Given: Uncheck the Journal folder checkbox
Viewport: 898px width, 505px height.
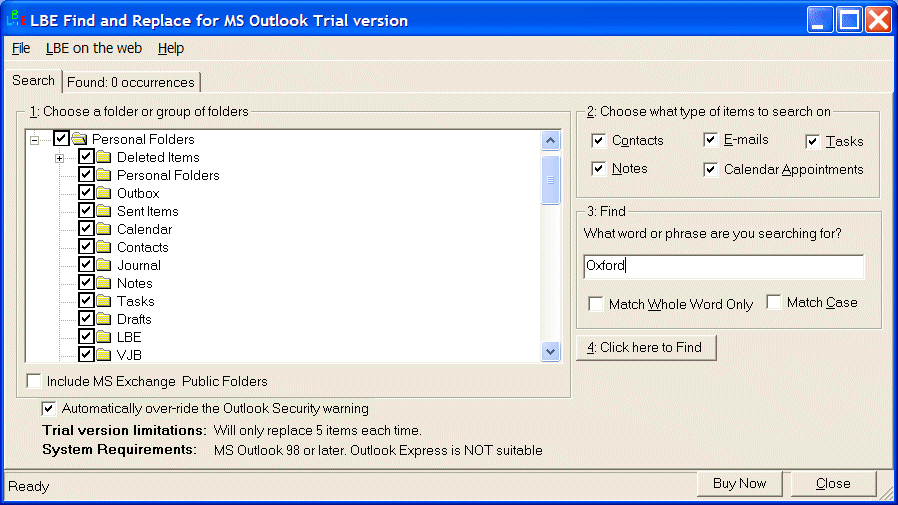Looking at the screenshot, I should pos(86,264).
